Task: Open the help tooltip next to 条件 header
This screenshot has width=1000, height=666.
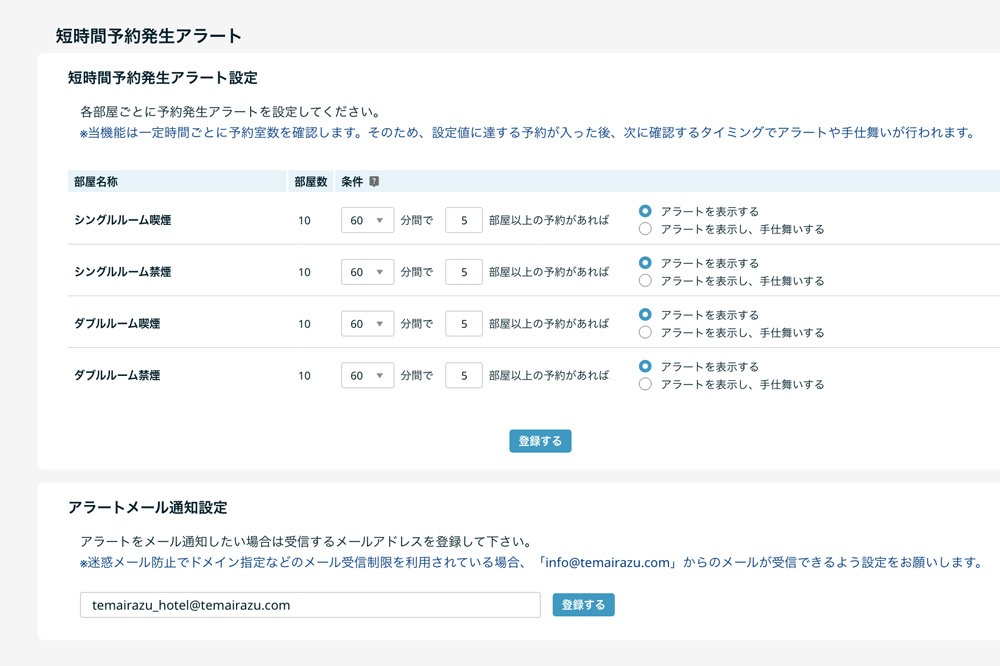Action: click(x=374, y=183)
